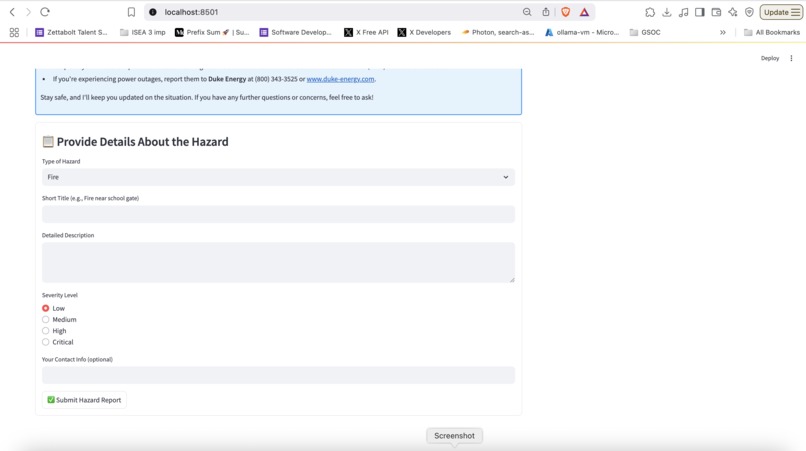Open the GSOC bookmark folder
This screenshot has width=806, height=451.
[x=645, y=32]
